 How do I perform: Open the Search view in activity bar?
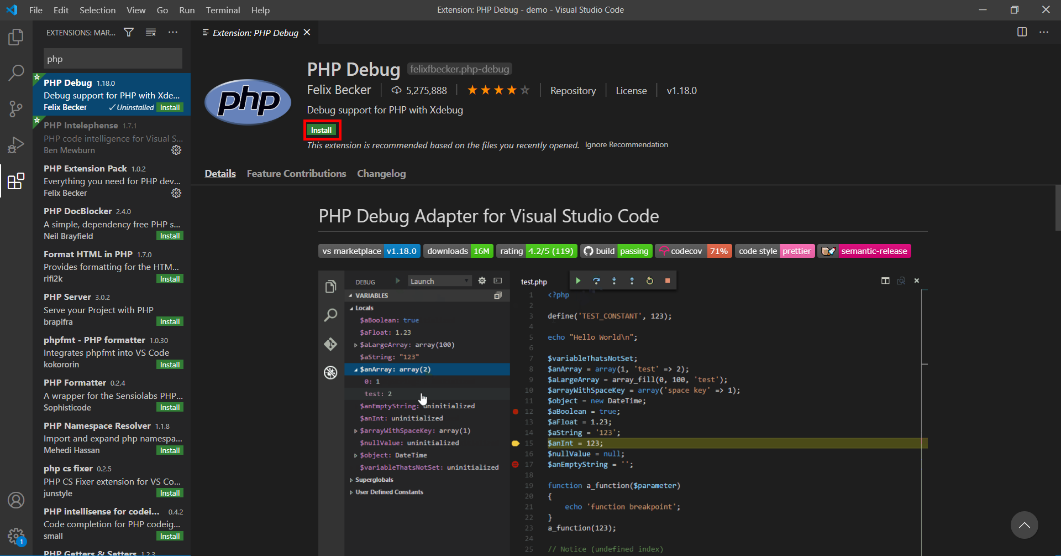point(16,72)
